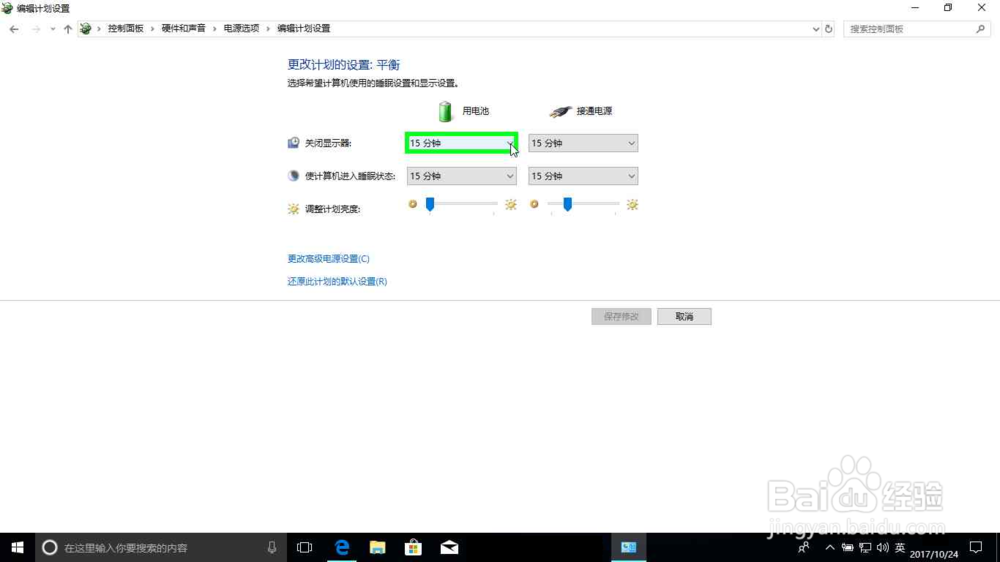Open 硬件和声音 breadcrumb
The image size is (1000, 562).
(x=184, y=29)
